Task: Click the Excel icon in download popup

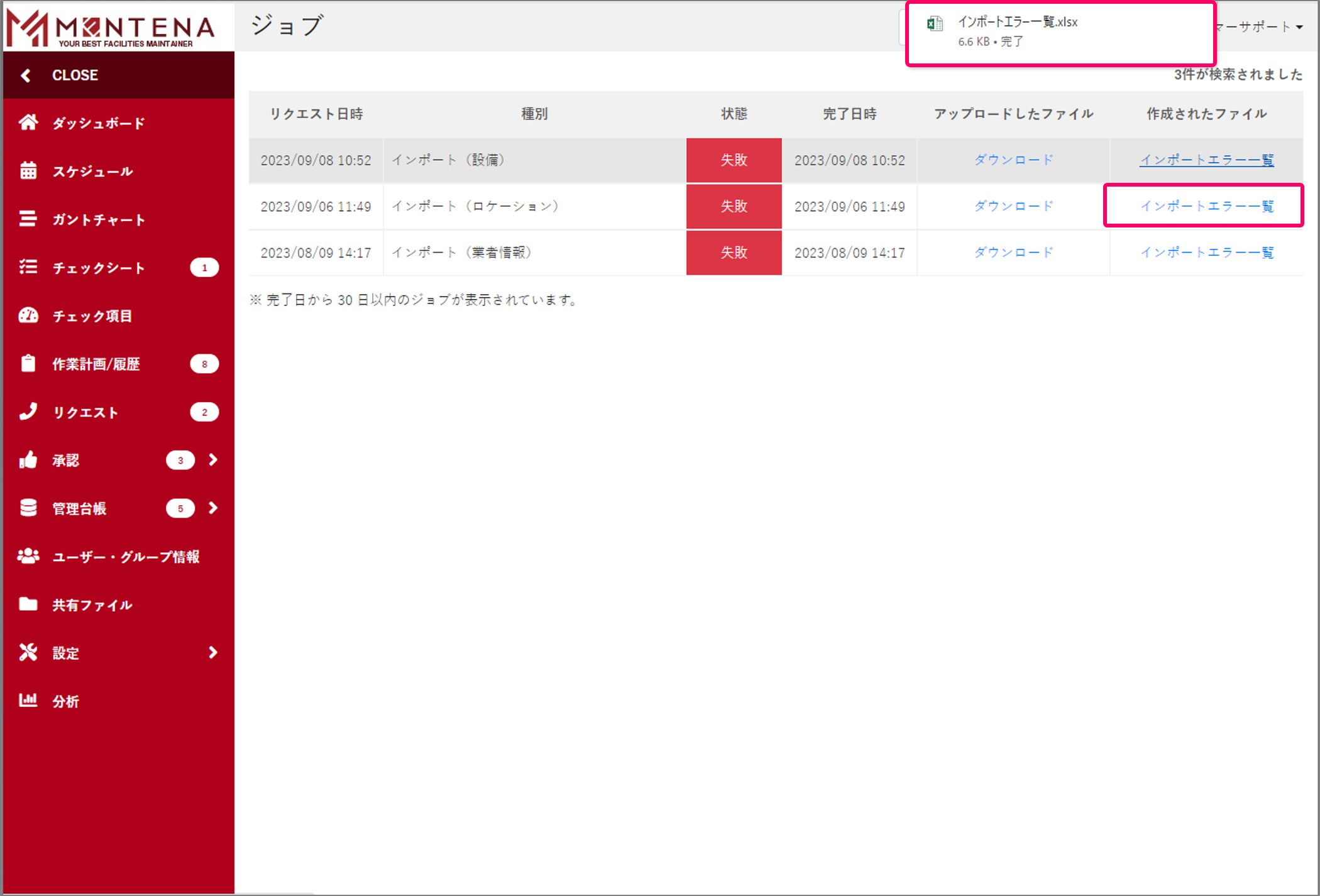Action: pyautogui.click(x=935, y=24)
